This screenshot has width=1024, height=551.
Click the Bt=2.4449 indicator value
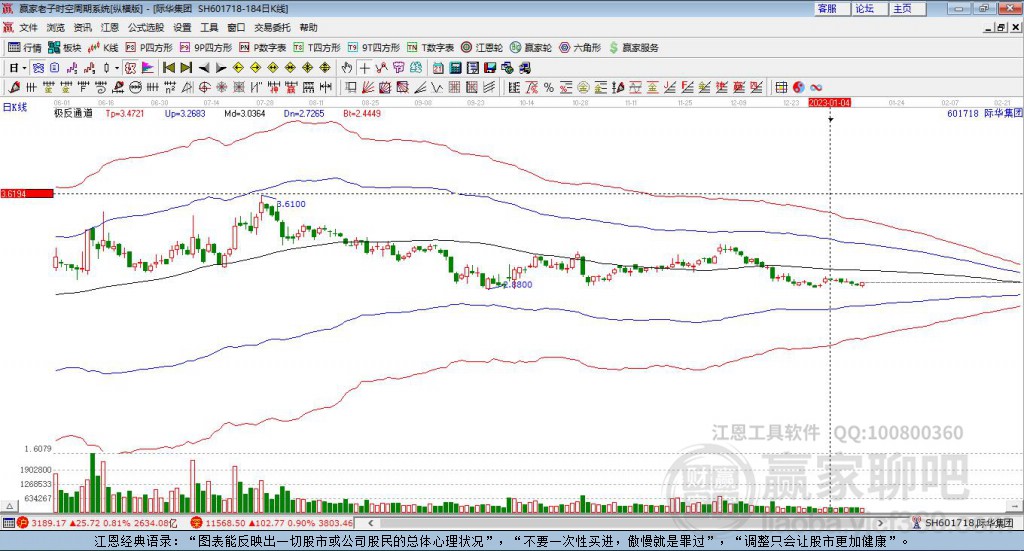point(362,113)
